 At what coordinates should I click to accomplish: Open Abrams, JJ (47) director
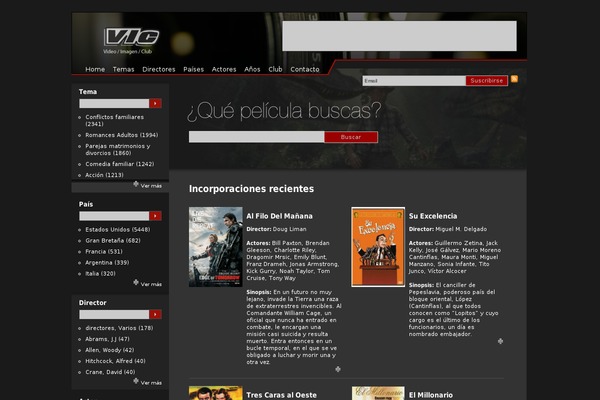point(108,339)
